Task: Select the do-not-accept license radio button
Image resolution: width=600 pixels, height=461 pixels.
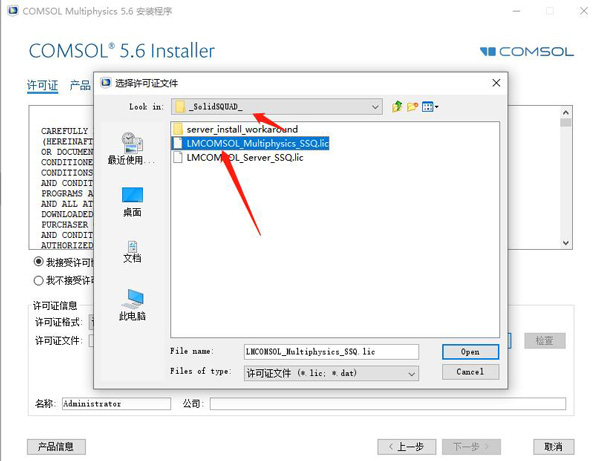Action: pos(38,281)
